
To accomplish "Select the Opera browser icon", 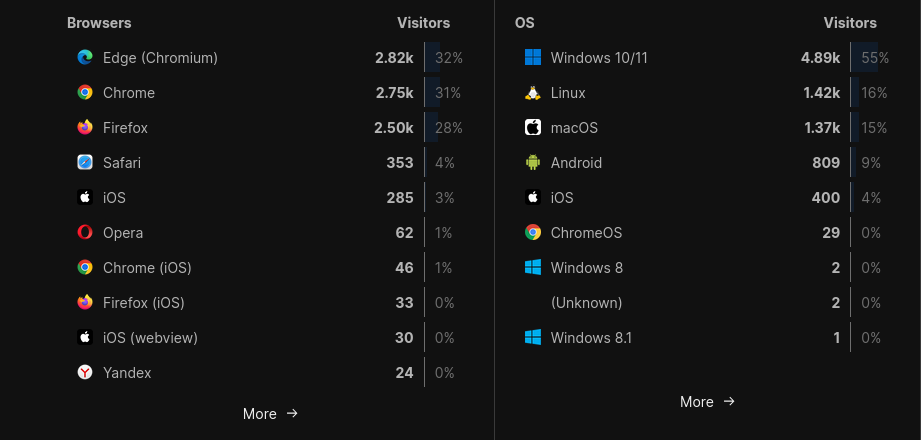I will [x=85, y=233].
